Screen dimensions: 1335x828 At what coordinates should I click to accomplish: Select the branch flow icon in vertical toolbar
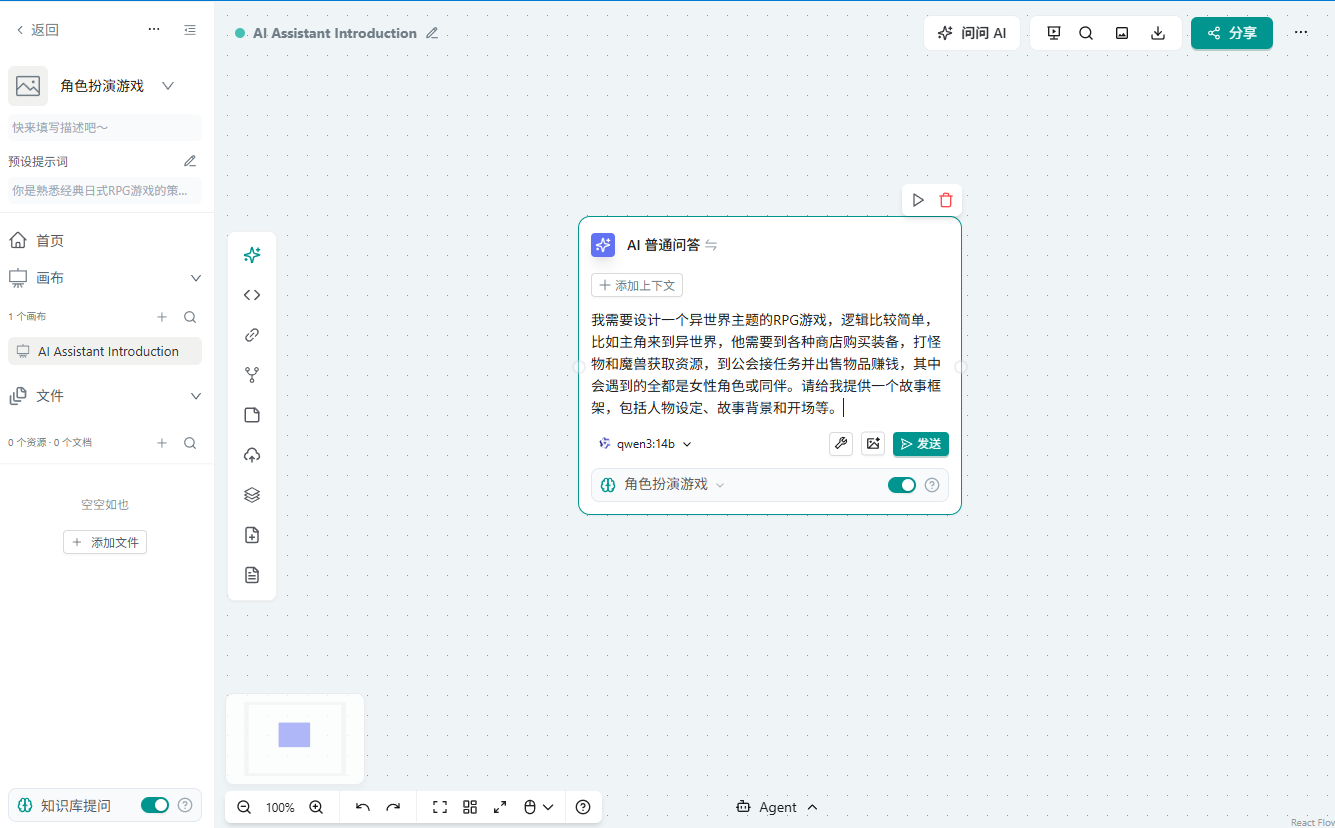point(252,375)
